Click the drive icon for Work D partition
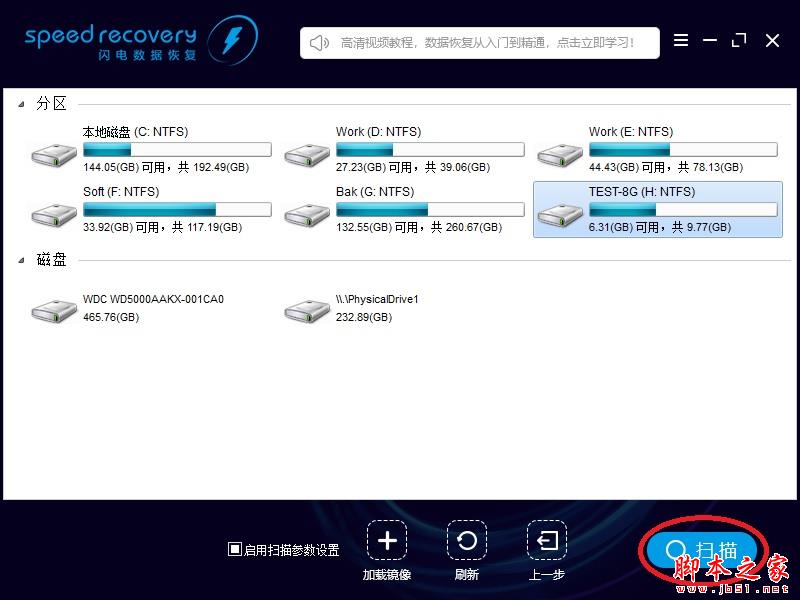This screenshot has height=600, width=800. click(307, 155)
